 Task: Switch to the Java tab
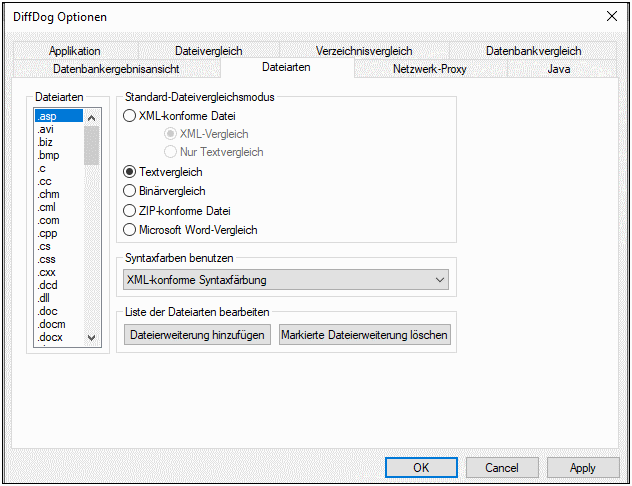559,69
